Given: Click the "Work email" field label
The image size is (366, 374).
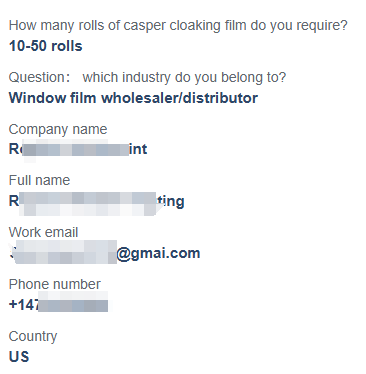Looking at the screenshot, I should 43,232.
